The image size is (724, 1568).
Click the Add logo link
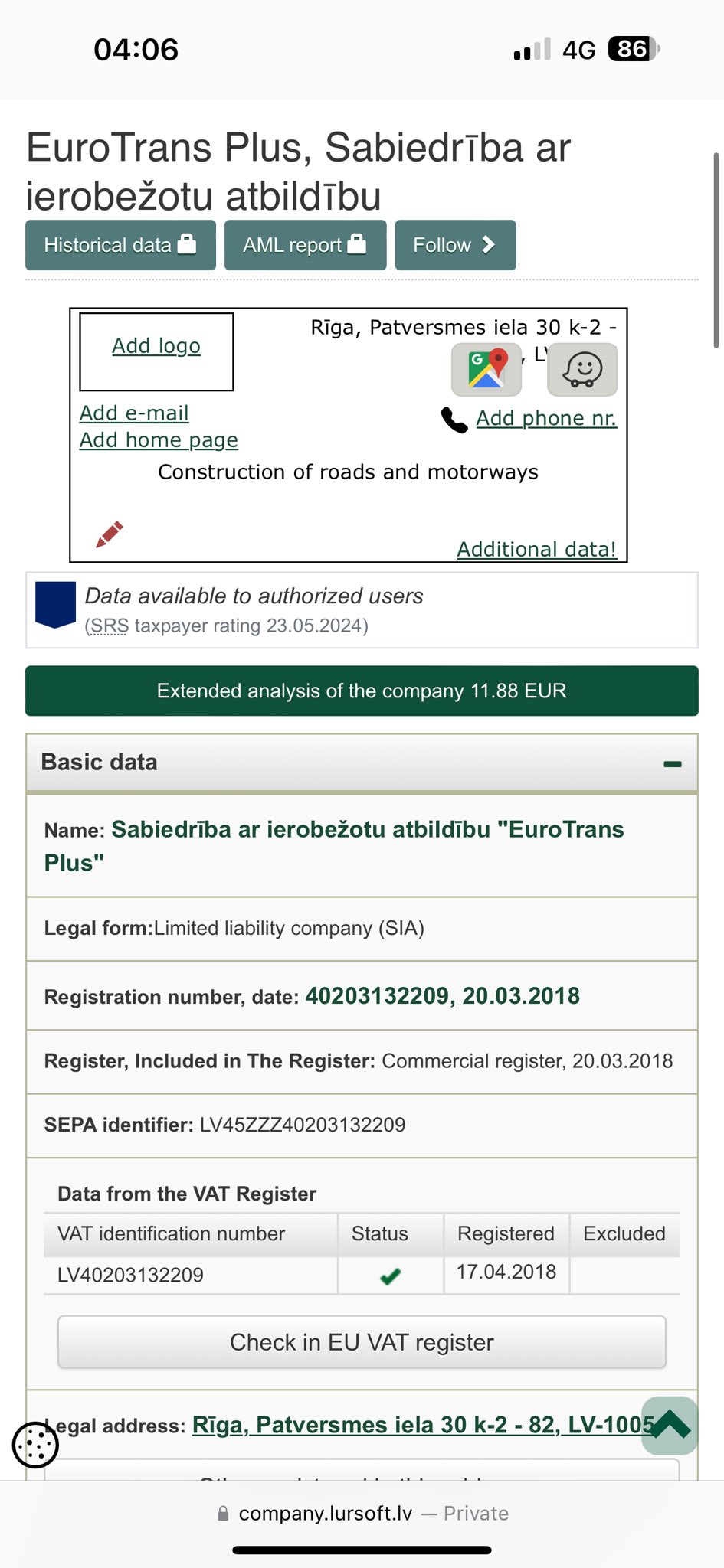pos(156,346)
